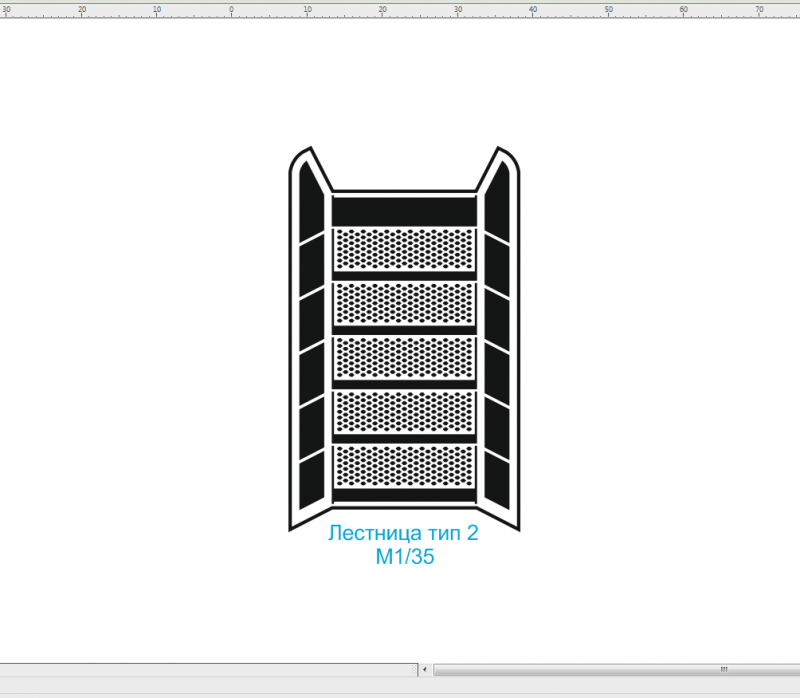This screenshot has width=800, height=698.
Task: Click the page tabs splitter grip
Action: click(414, 669)
